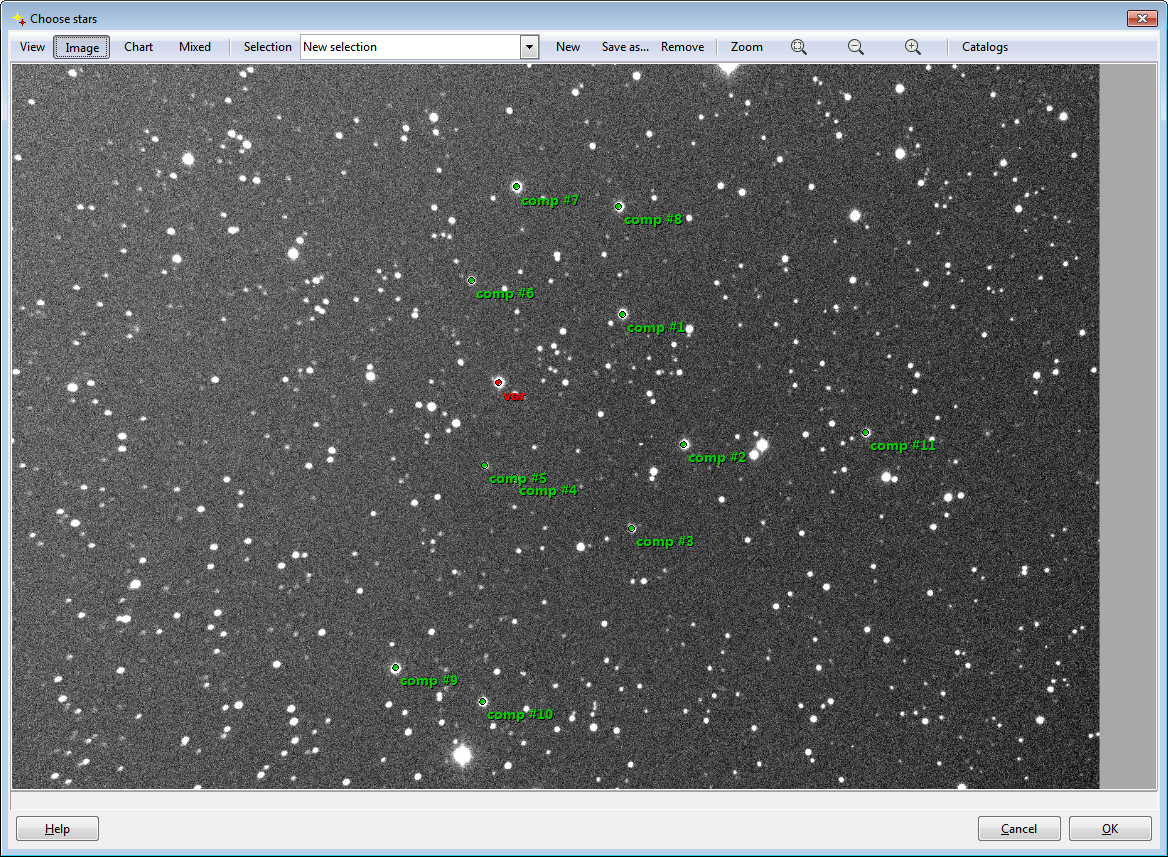Click the comp #7 star marker
The image size is (1168, 857).
(x=516, y=187)
